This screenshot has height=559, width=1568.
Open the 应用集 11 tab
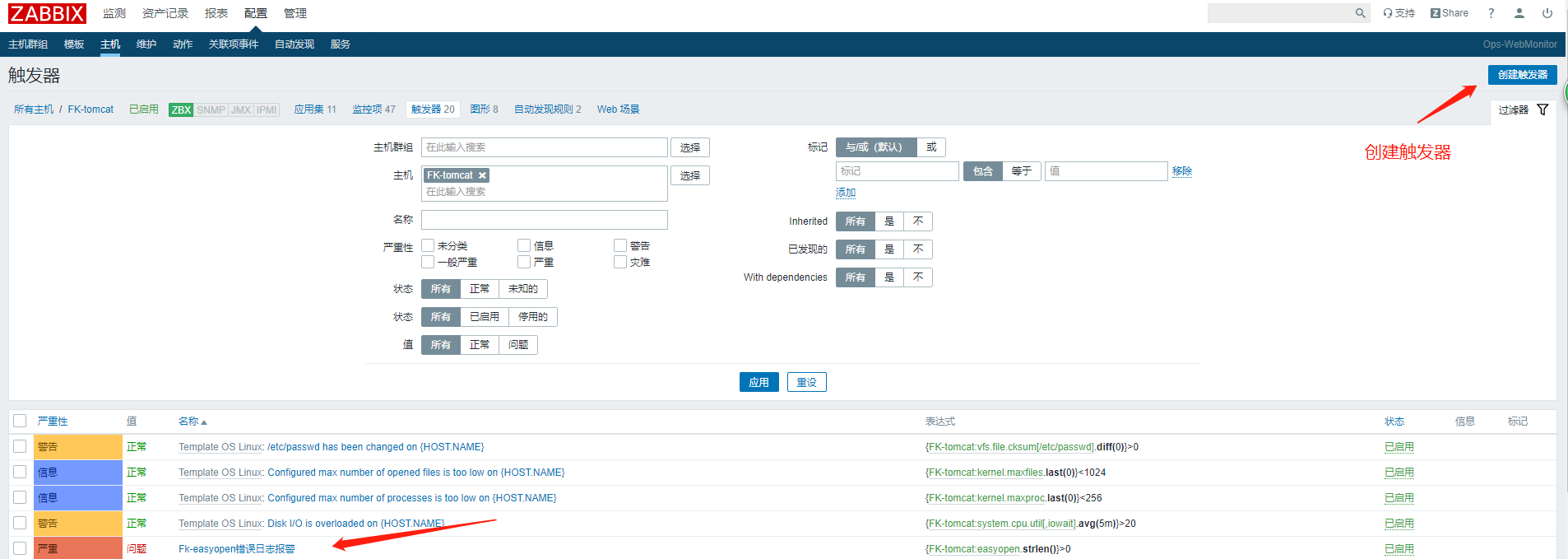pos(315,109)
